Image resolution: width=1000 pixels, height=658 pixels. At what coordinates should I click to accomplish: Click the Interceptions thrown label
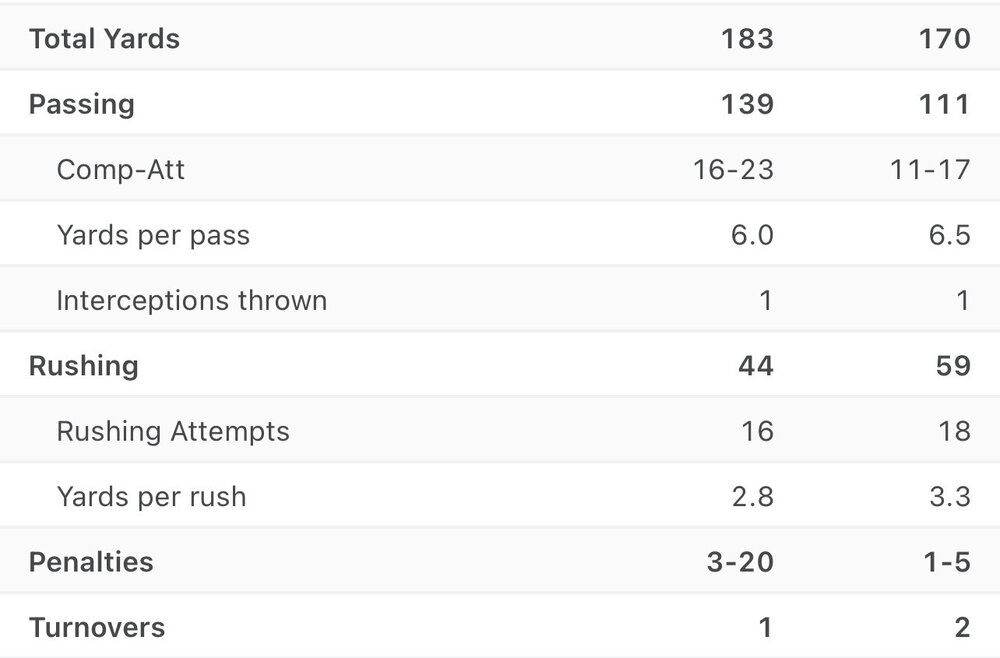(x=191, y=300)
